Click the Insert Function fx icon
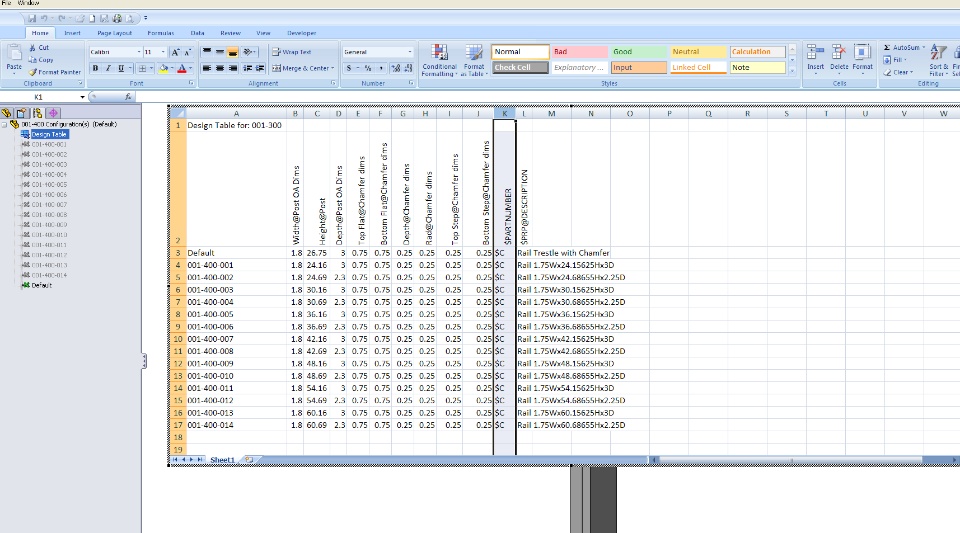Viewport: 960px width, 533px height. tap(128, 97)
